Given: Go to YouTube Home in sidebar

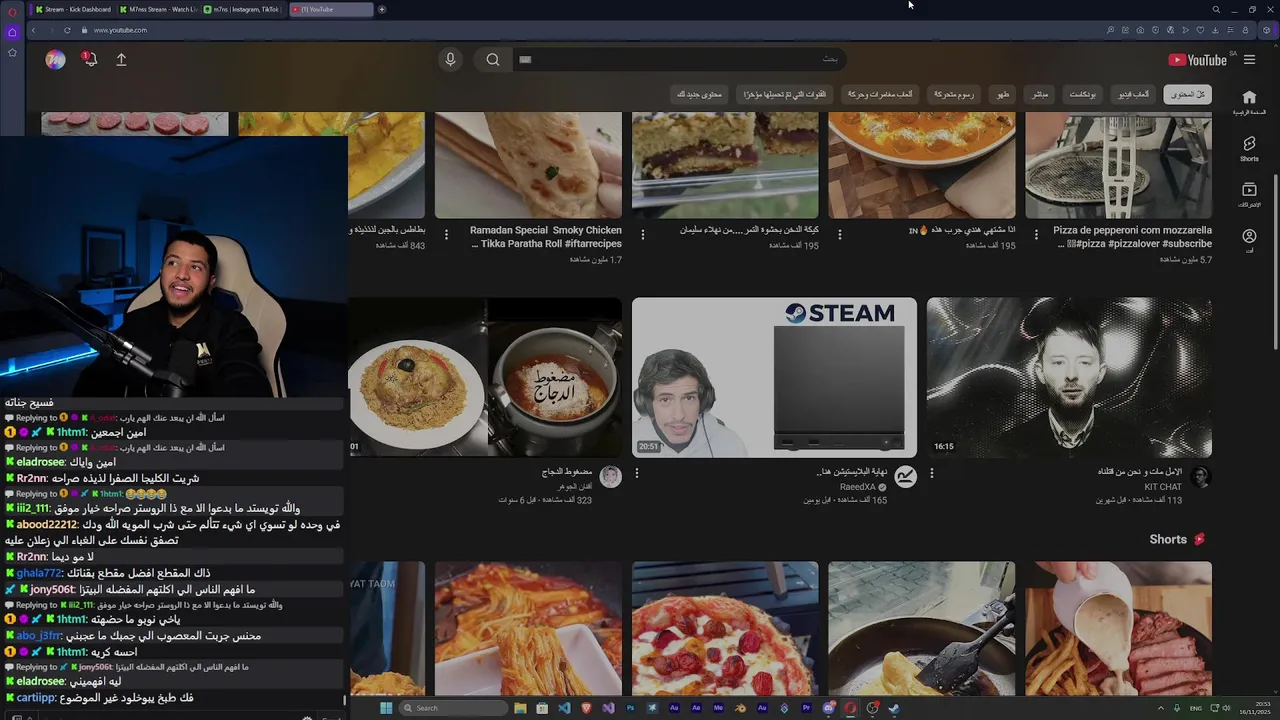Looking at the screenshot, I should (1249, 102).
